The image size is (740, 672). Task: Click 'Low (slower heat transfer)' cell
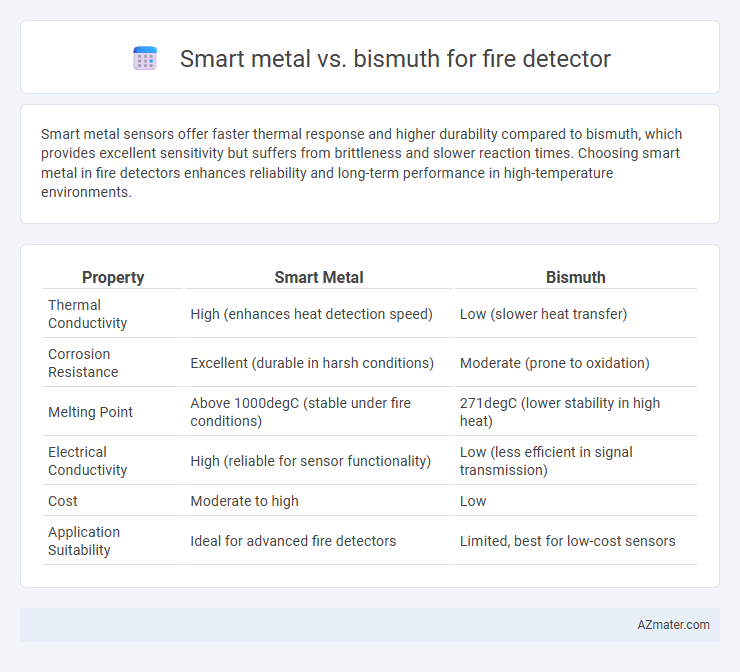tap(543, 314)
